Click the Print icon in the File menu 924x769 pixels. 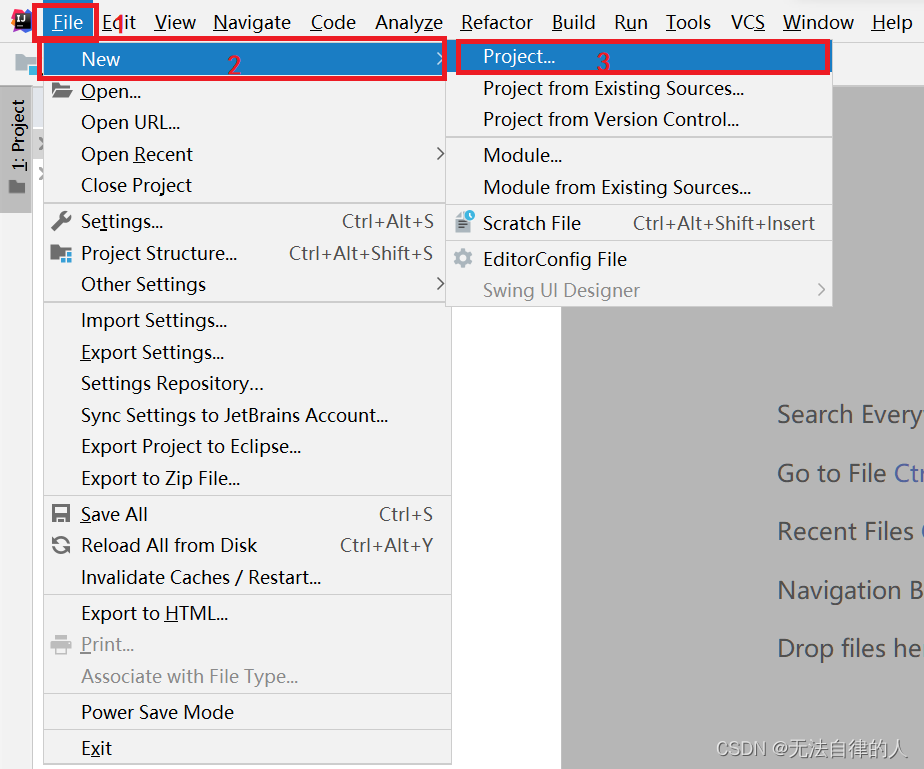pos(61,644)
